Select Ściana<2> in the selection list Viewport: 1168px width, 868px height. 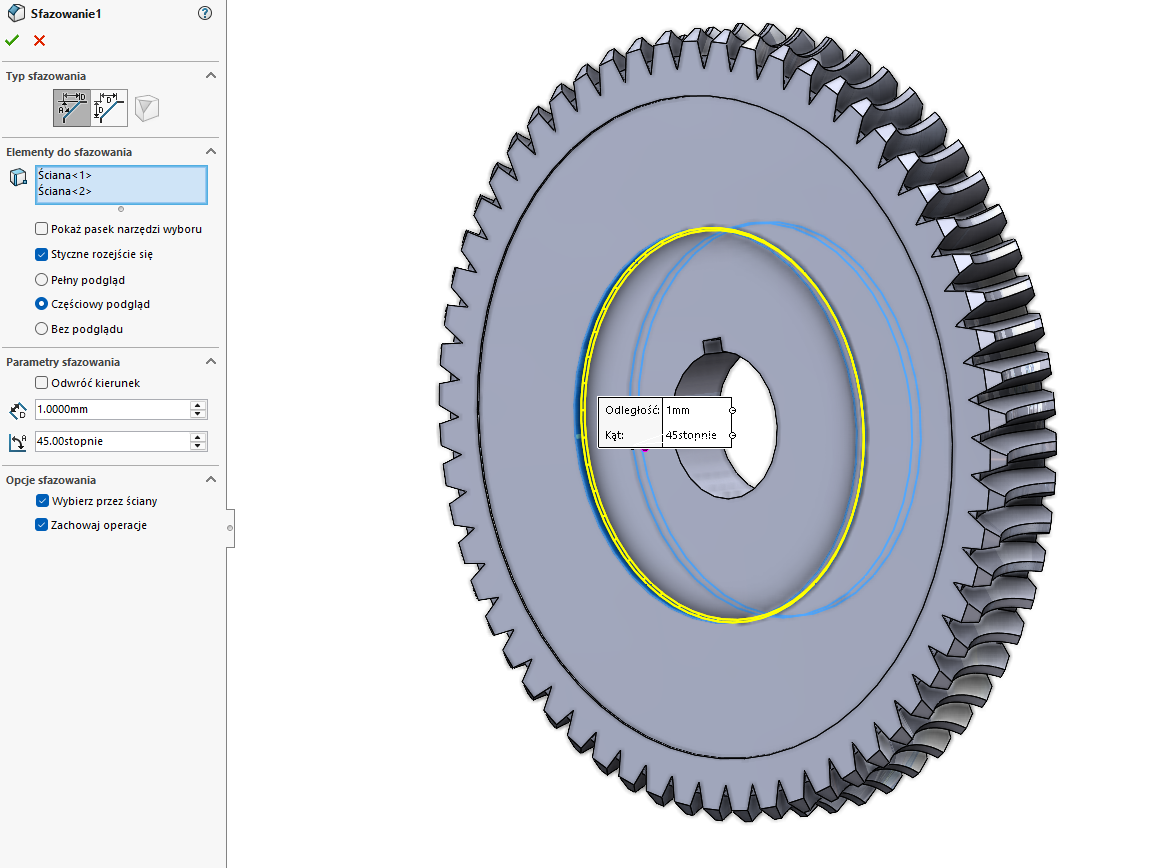[x=65, y=191]
